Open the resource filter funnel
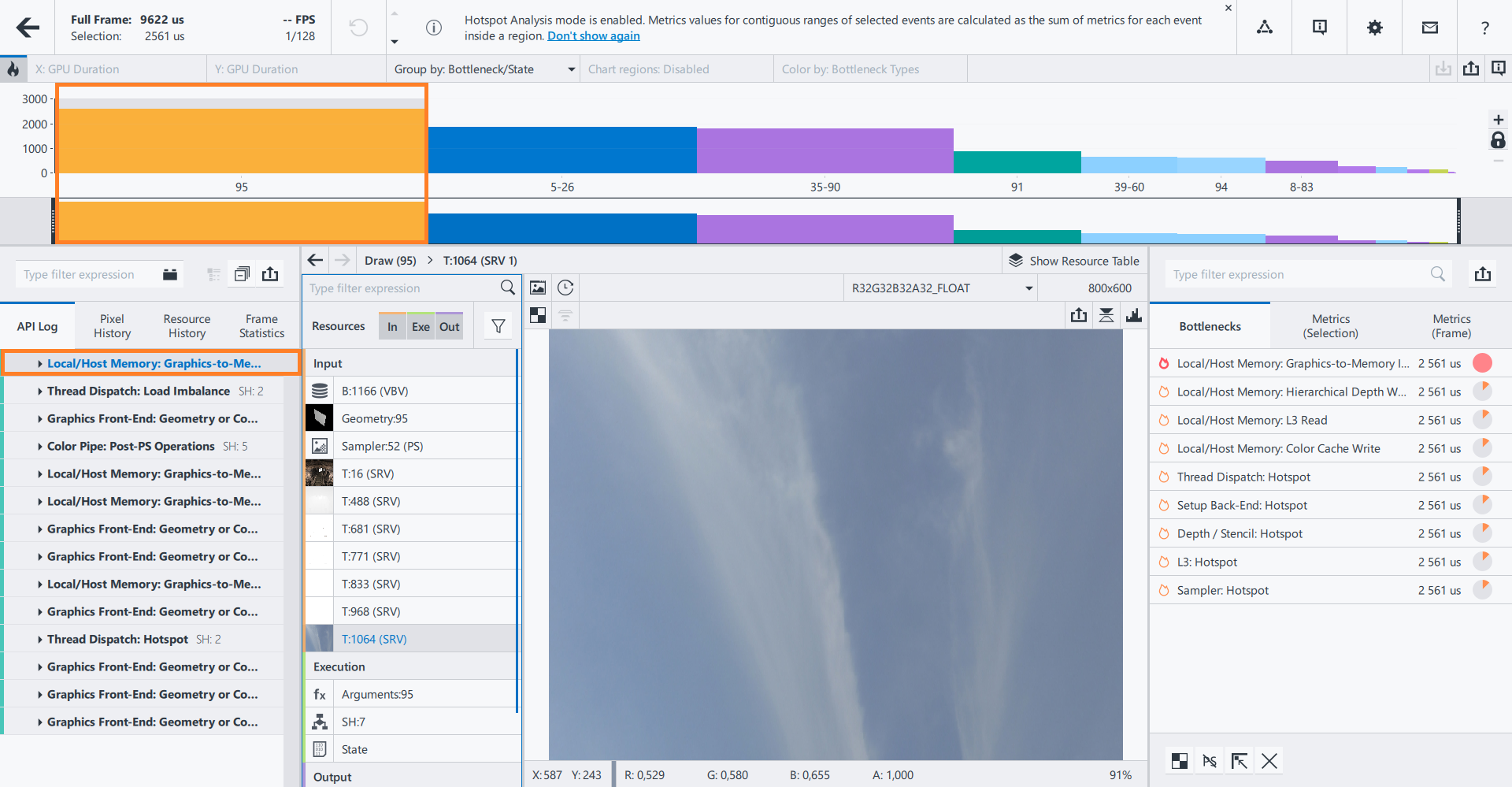The image size is (1512, 787). click(x=498, y=326)
